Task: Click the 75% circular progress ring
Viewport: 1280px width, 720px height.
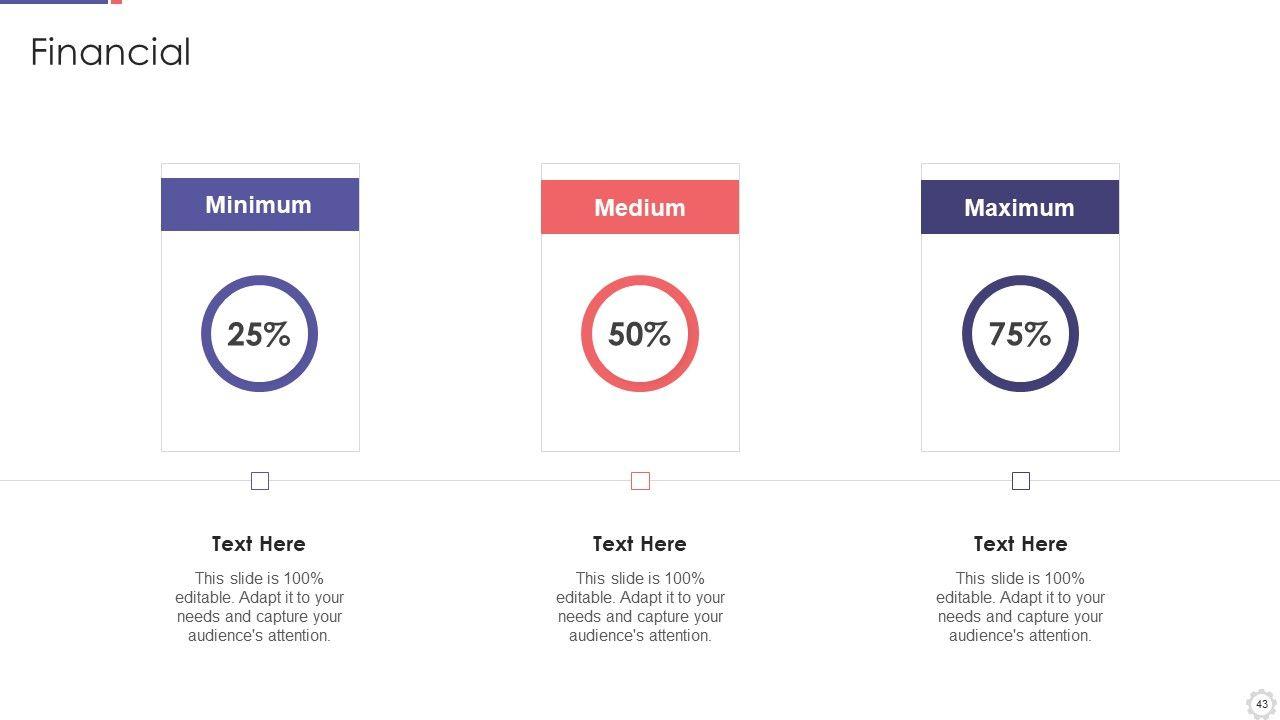Action: (1020, 334)
